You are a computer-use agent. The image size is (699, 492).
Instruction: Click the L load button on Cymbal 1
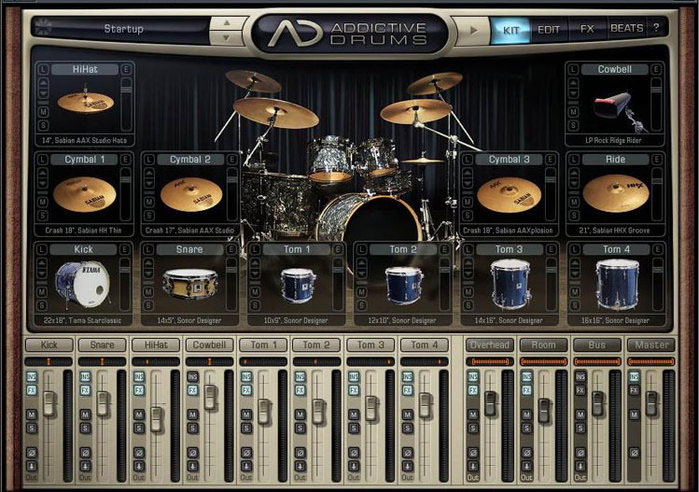[x=42, y=160]
